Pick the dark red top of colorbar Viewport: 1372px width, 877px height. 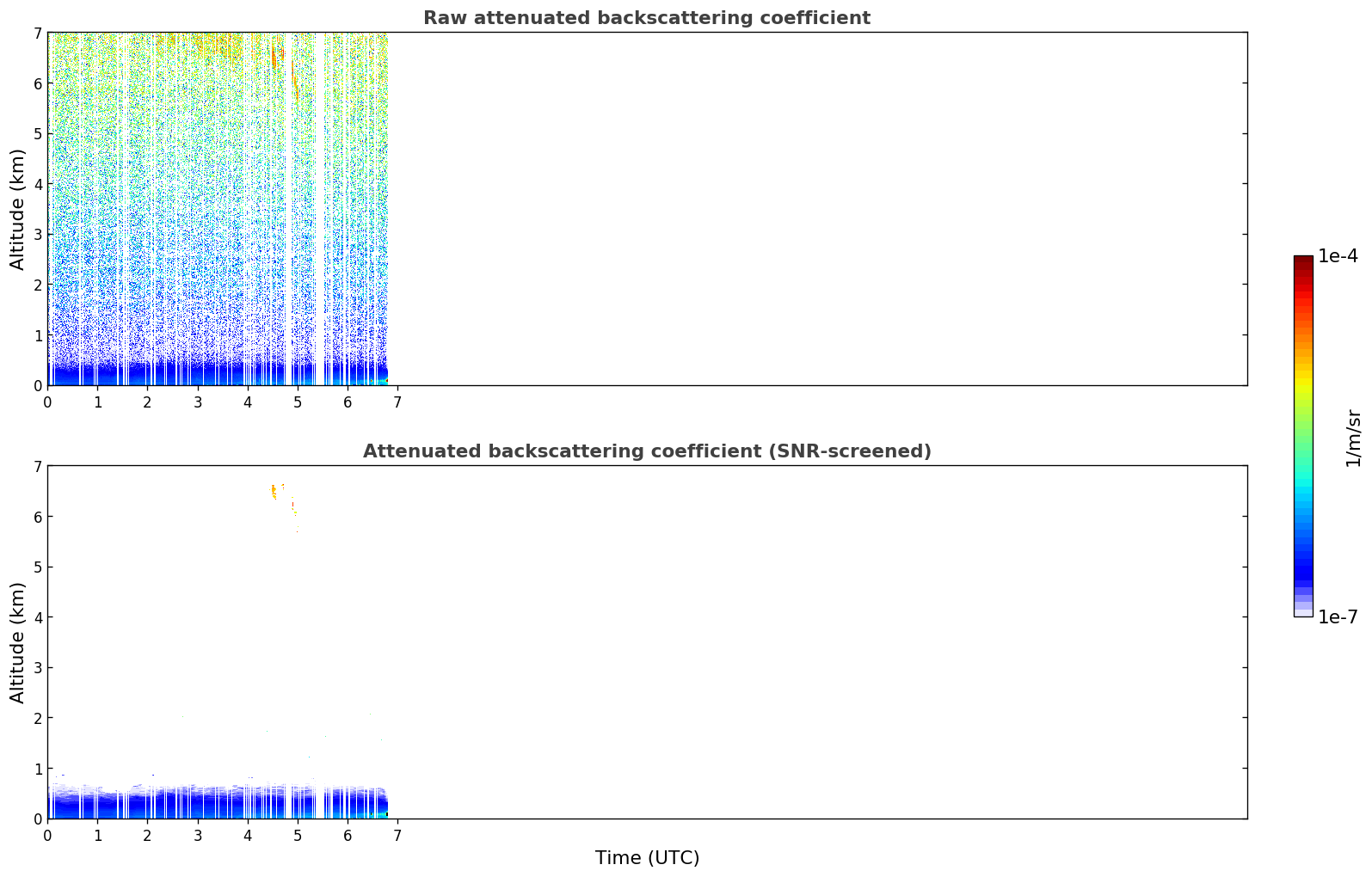(1302, 261)
